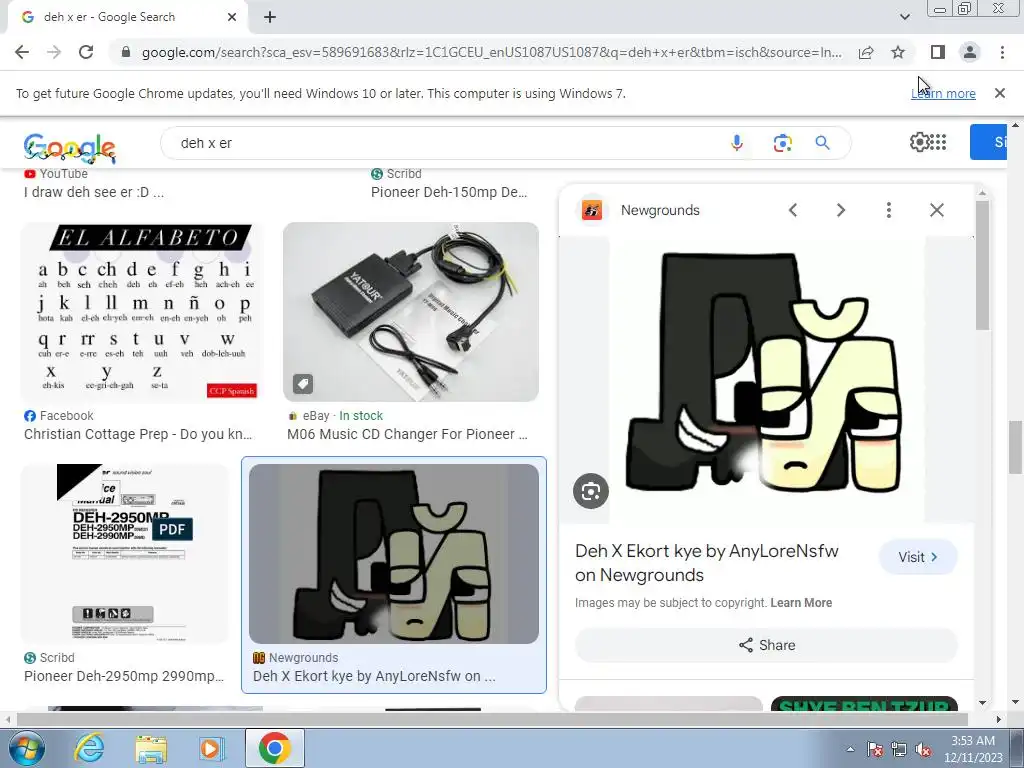Click the Google logo
This screenshot has height=768, width=1024.
point(70,148)
